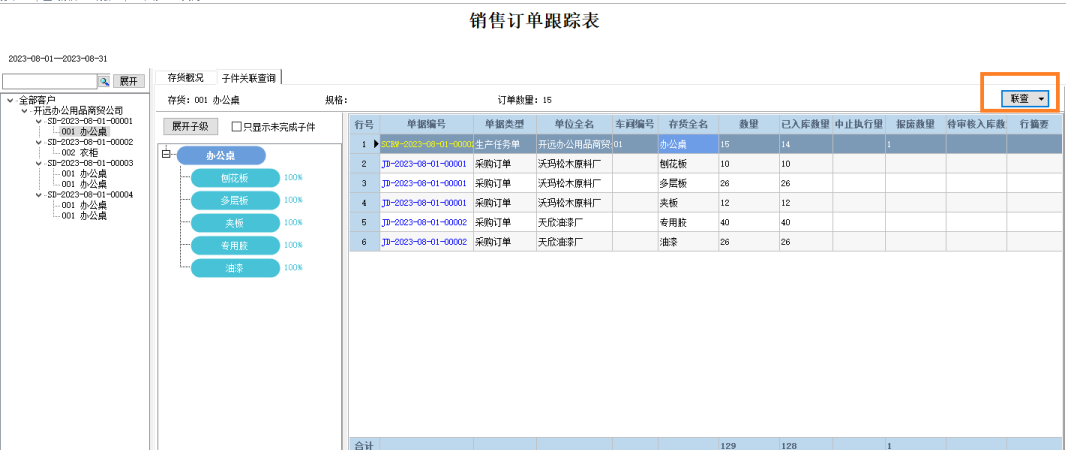Switch to the 存货概况 tab

[186, 77]
